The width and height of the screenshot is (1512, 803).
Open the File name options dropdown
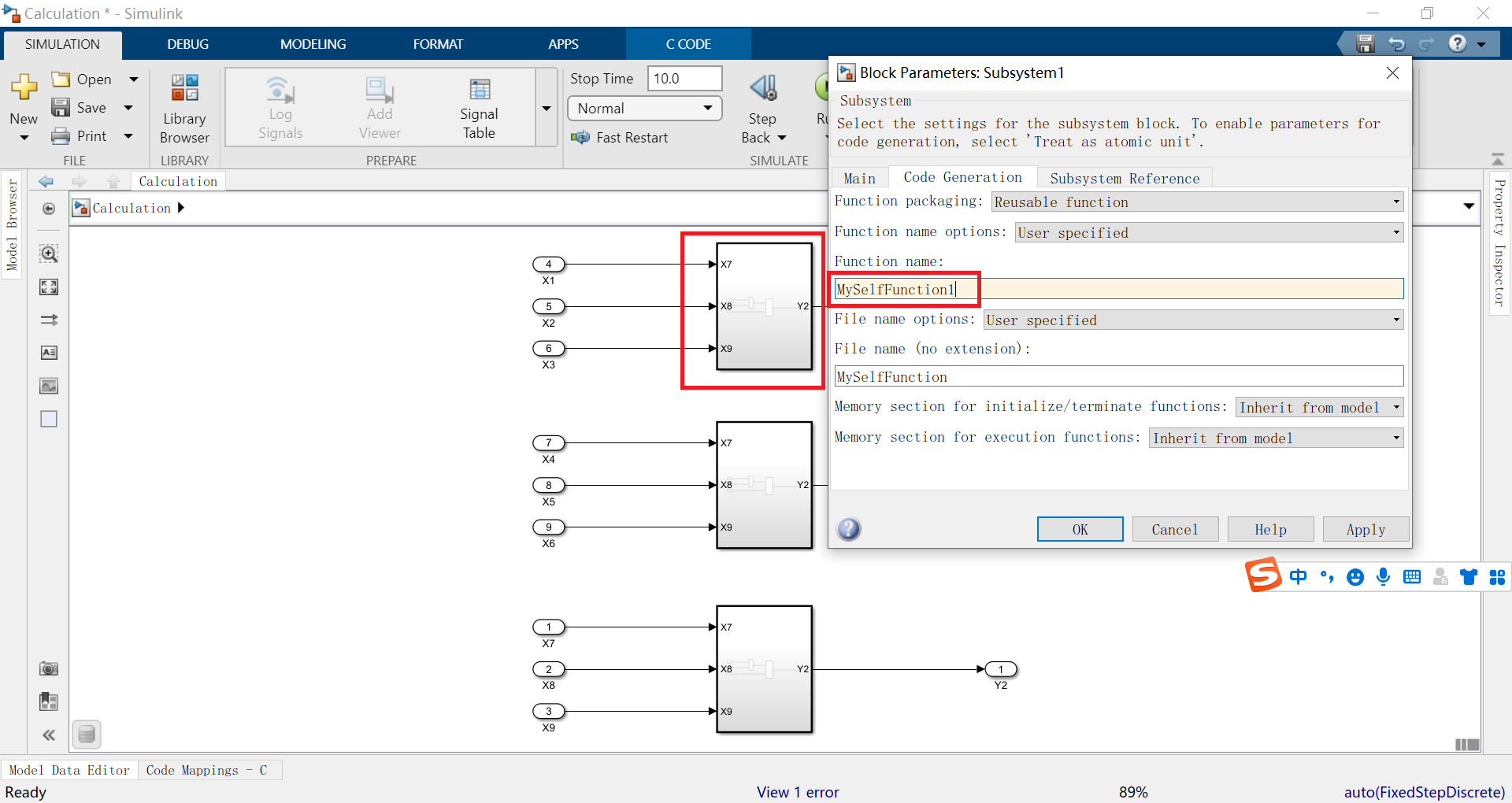1193,320
